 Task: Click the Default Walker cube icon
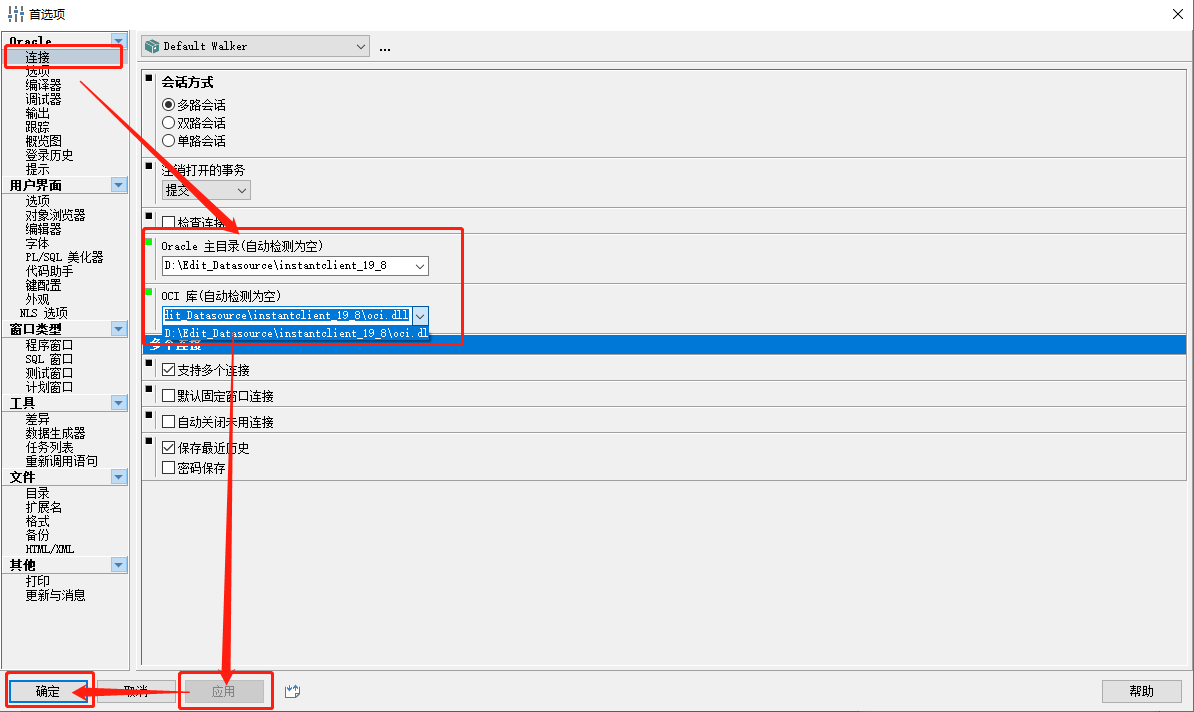(x=151, y=45)
